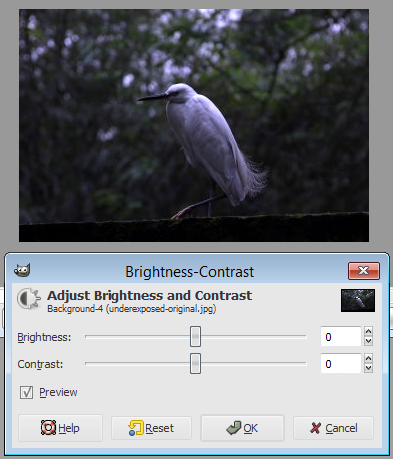The image size is (393, 459).
Task: Close the Brightness-Contrast dialog
Action: coord(364,271)
